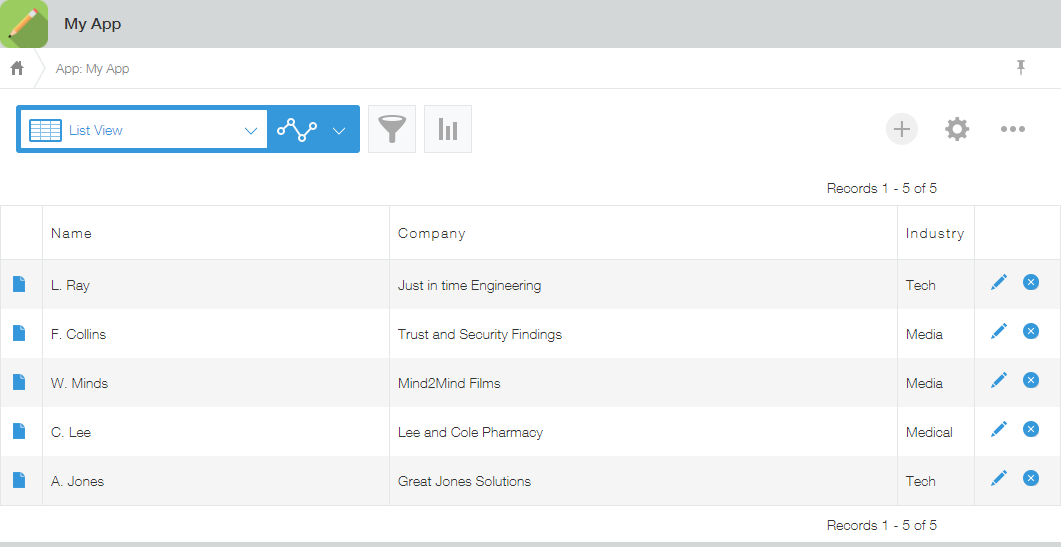Image resolution: width=1061 pixels, height=547 pixels.
Task: Add a new record with plus icon
Action: (x=901, y=129)
